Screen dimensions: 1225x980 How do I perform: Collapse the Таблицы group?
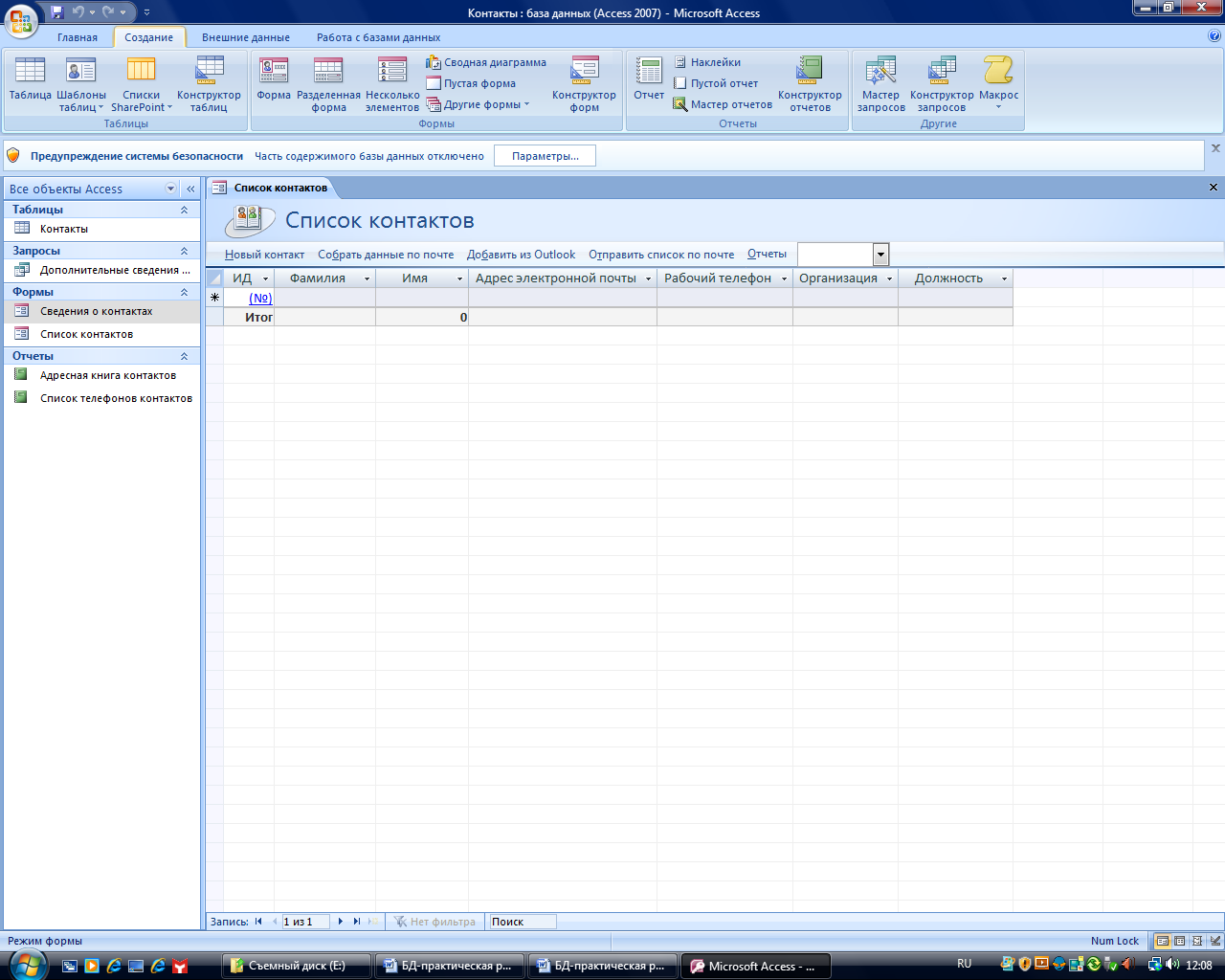pyautogui.click(x=185, y=210)
